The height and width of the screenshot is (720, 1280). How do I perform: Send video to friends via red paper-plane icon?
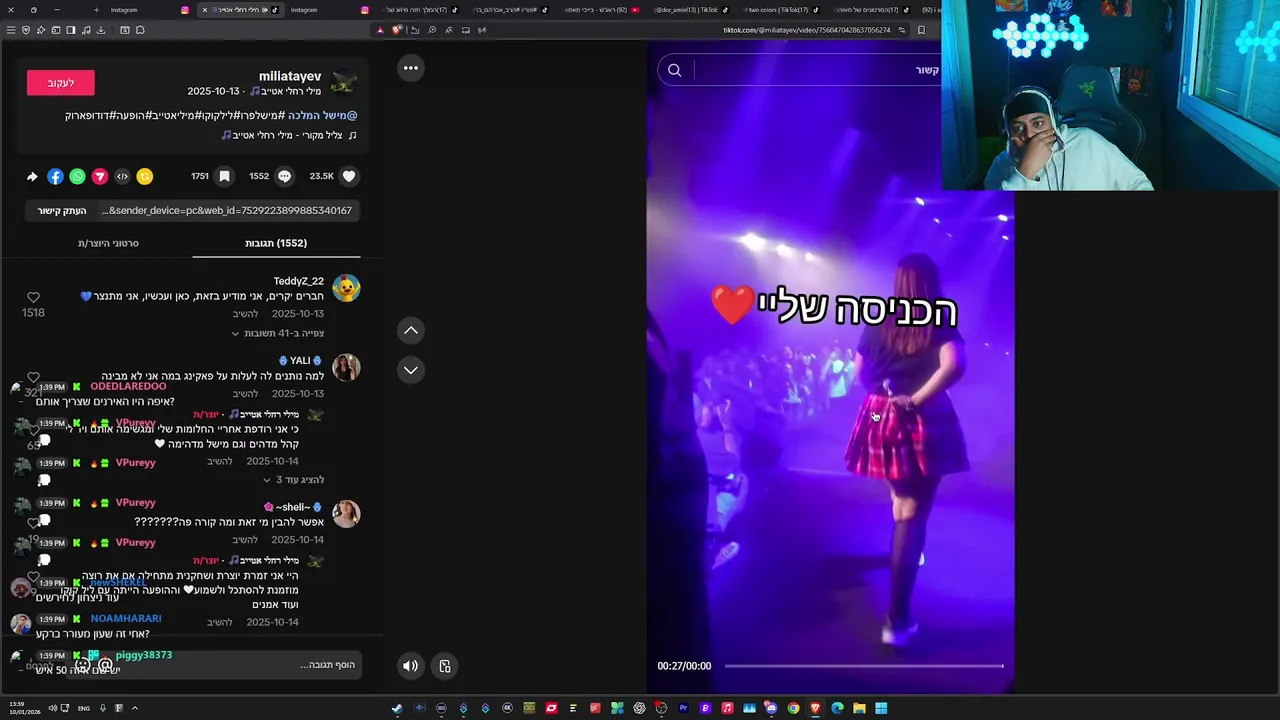pos(100,176)
